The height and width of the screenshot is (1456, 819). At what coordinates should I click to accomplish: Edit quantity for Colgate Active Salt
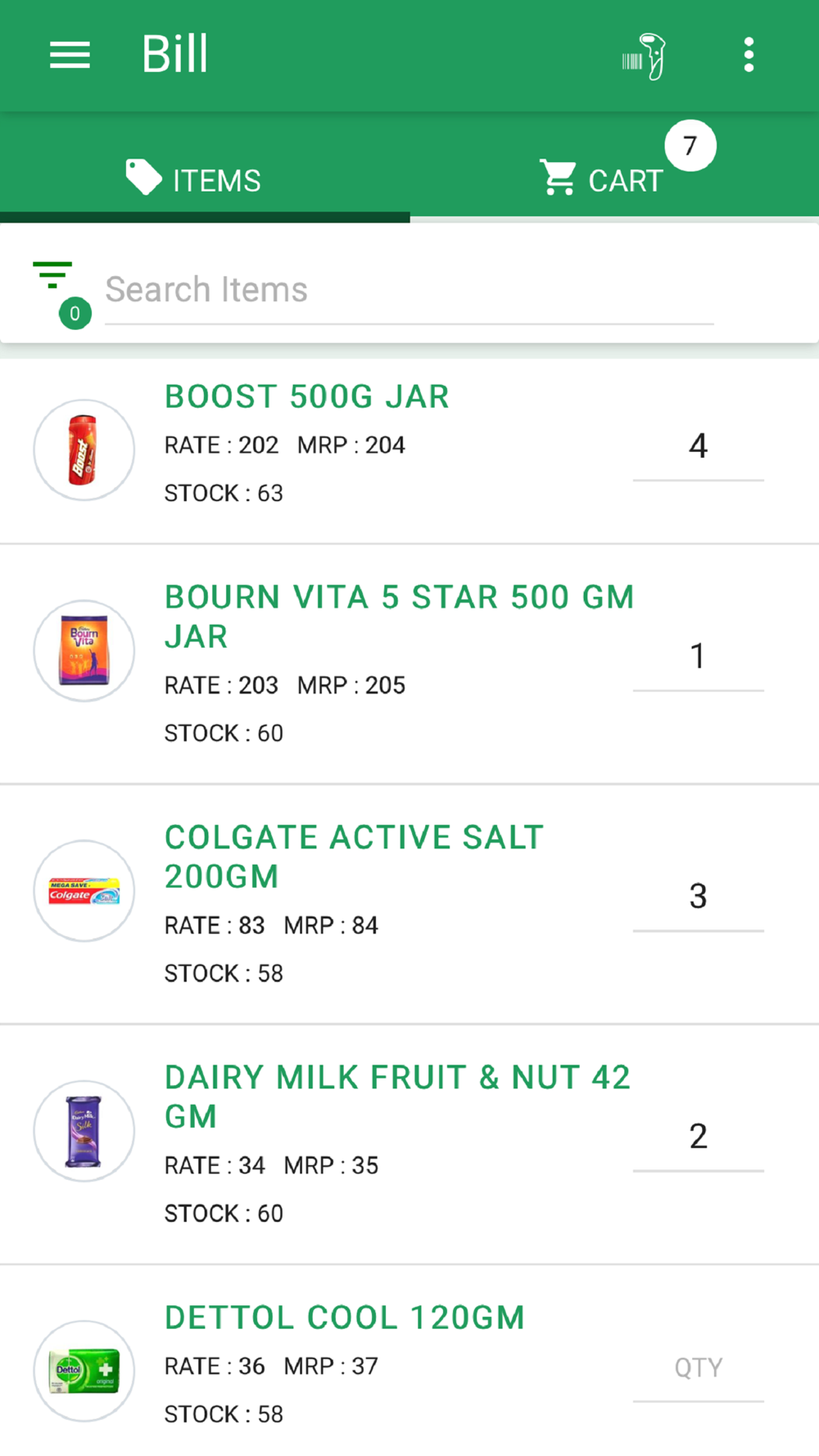coord(698,897)
